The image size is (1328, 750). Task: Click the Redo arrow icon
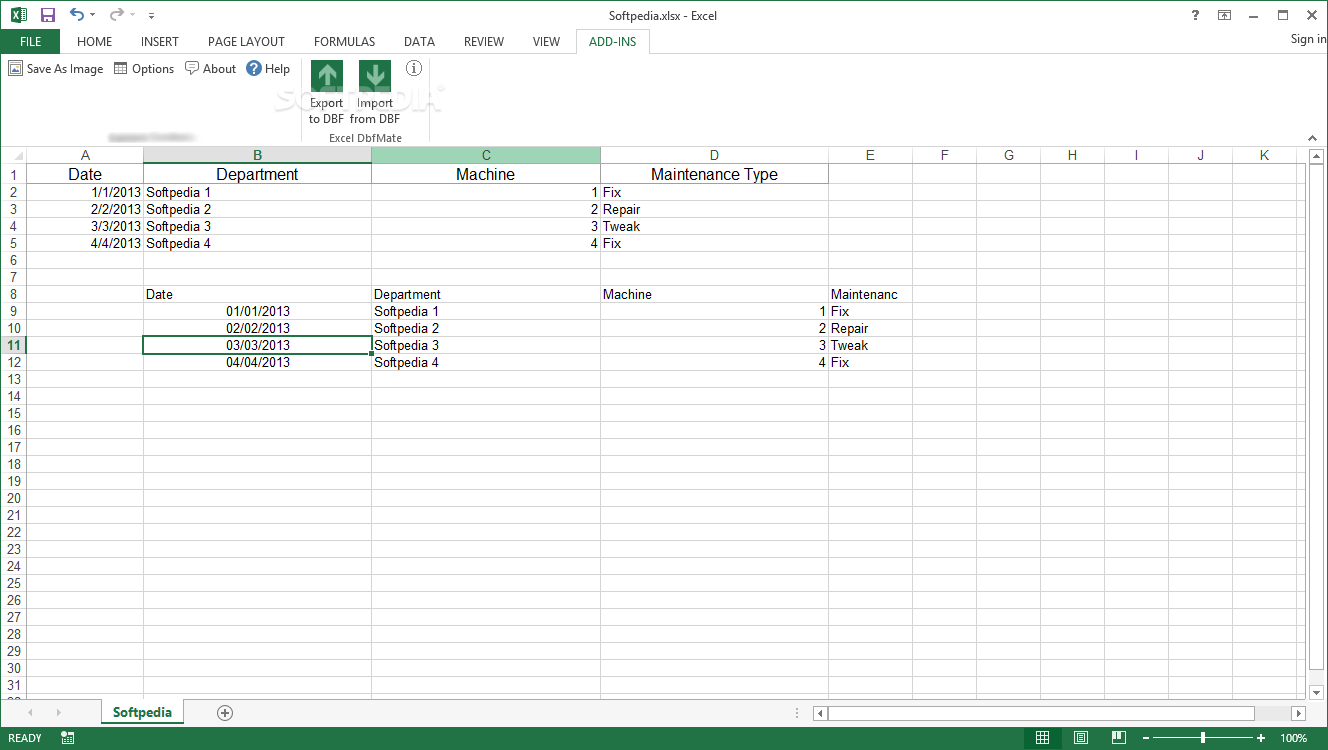116,15
